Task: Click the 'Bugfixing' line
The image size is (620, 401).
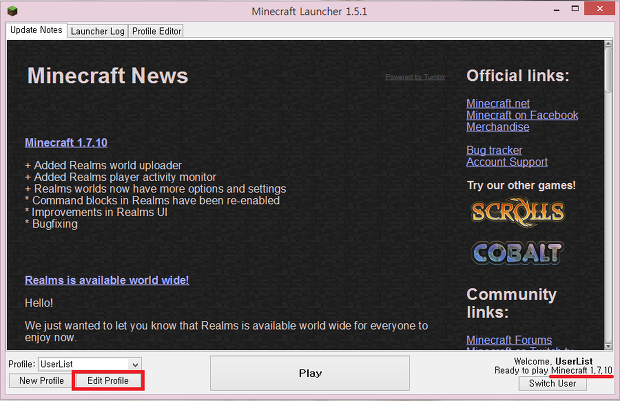Action: [x=51, y=224]
